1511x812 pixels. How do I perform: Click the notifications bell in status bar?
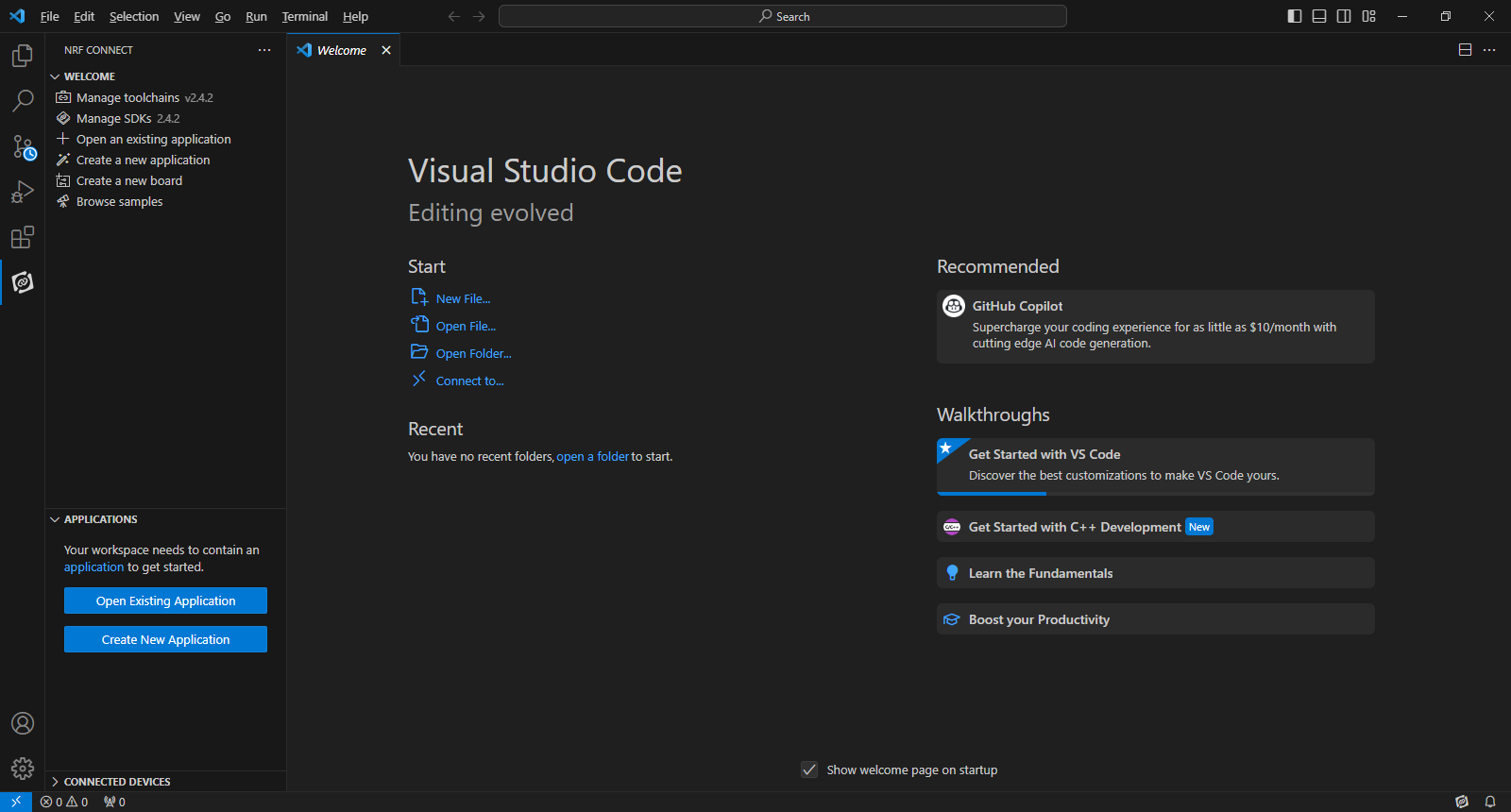click(x=1490, y=802)
